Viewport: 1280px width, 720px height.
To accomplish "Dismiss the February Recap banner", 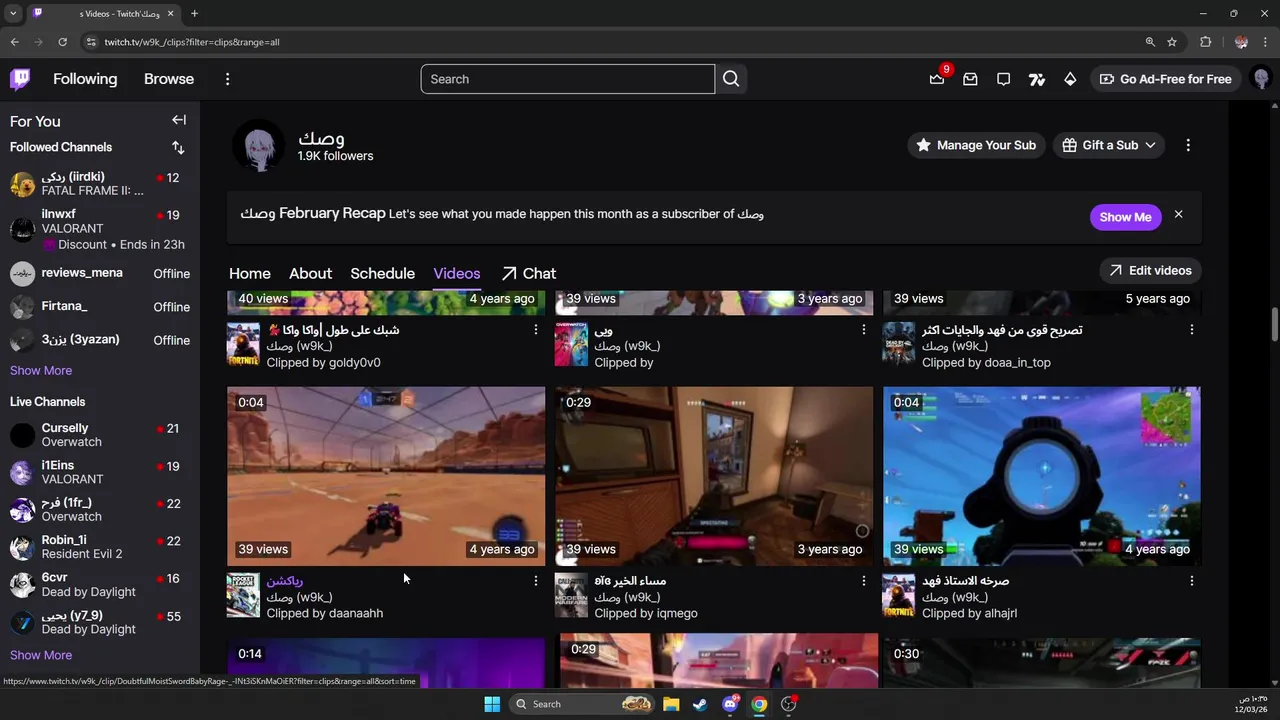I will pos(1178,215).
